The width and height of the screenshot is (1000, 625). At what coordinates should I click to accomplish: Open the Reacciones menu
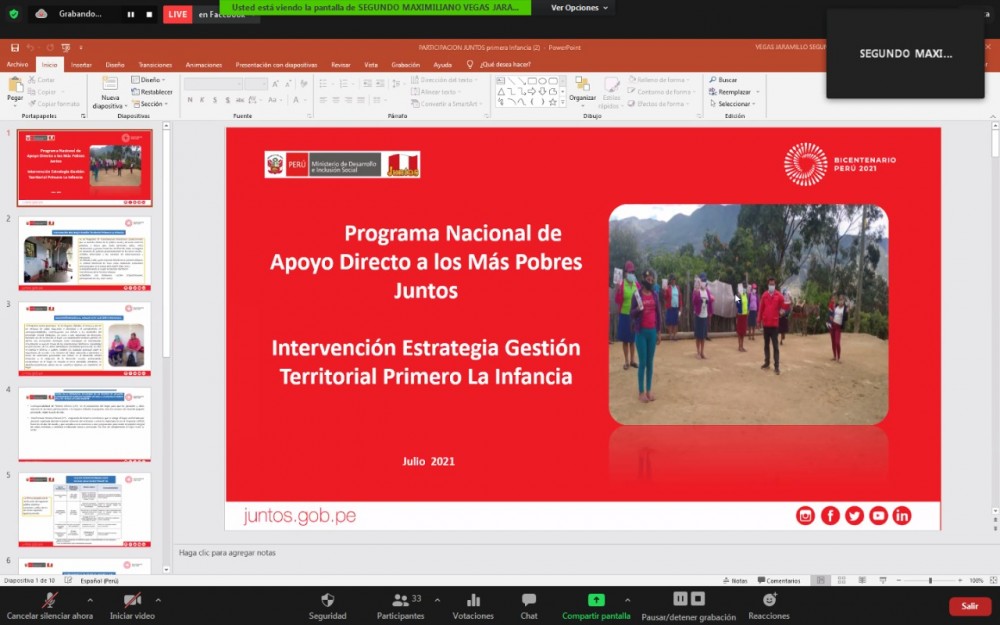coord(769,600)
